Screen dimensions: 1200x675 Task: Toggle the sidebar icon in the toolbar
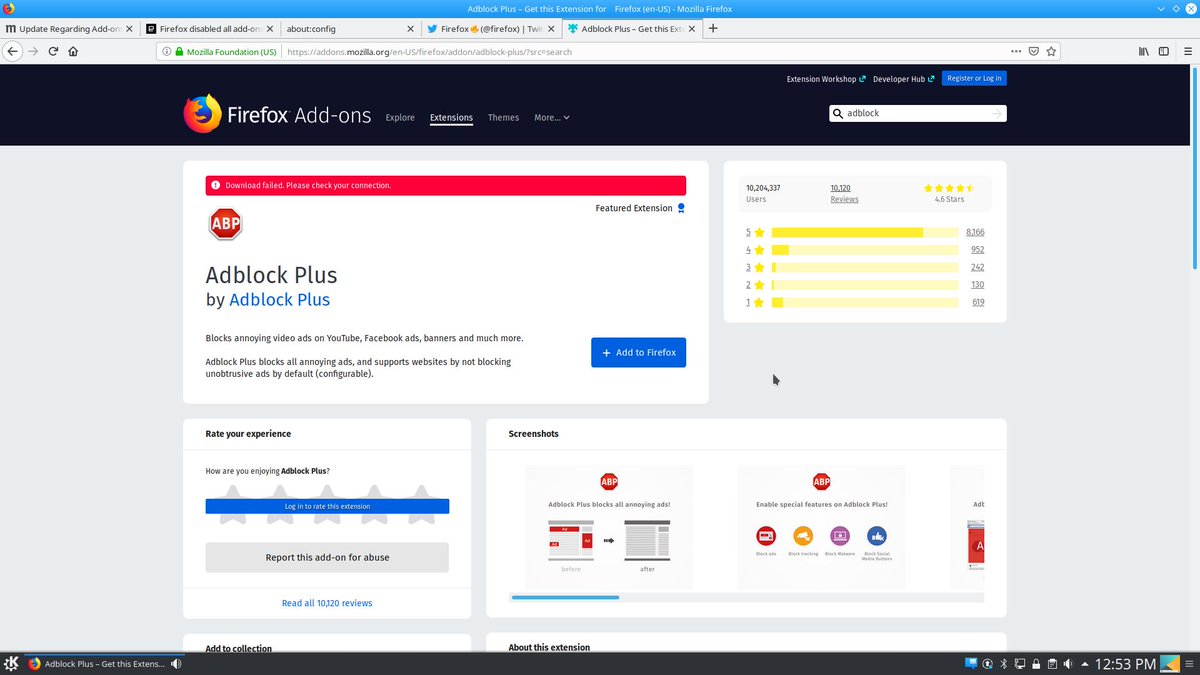[1163, 51]
